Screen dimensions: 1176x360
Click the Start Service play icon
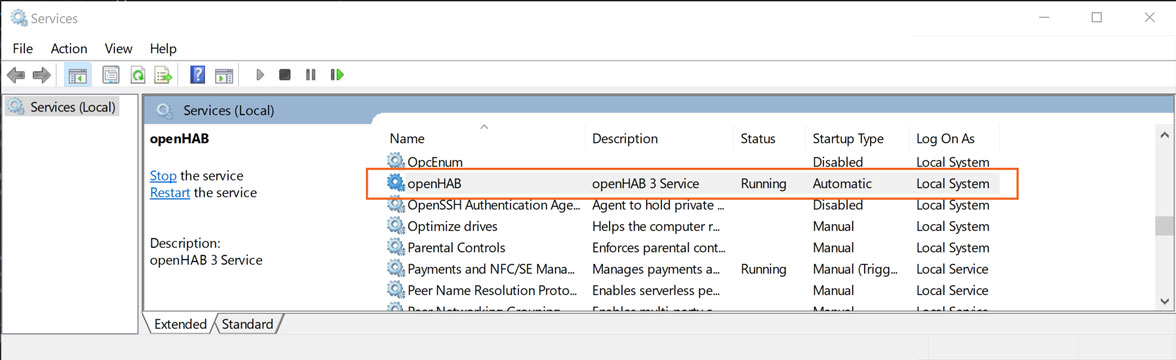pyautogui.click(x=260, y=75)
